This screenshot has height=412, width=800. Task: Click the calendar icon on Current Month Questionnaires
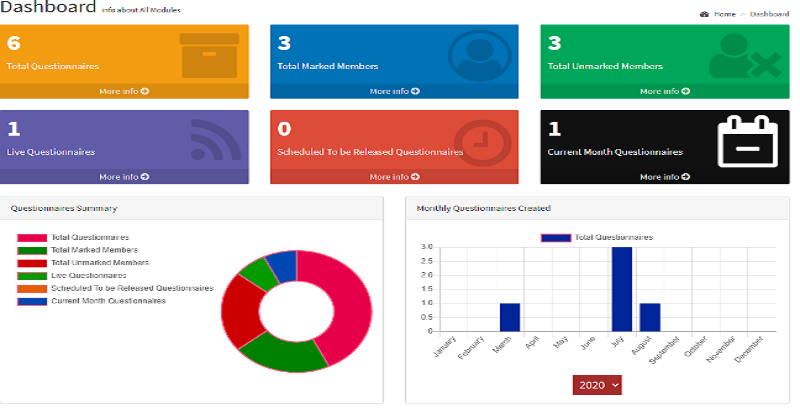(746, 141)
